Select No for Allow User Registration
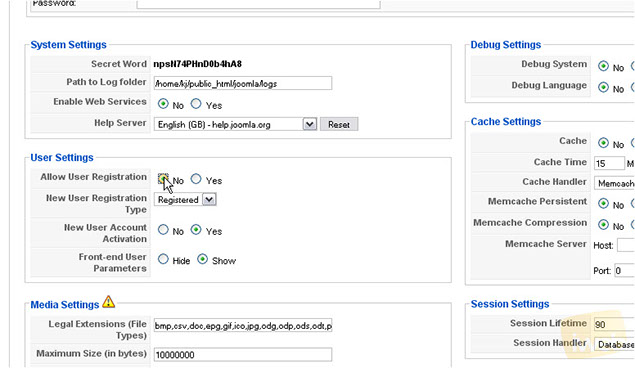The image size is (635, 368). (163, 179)
